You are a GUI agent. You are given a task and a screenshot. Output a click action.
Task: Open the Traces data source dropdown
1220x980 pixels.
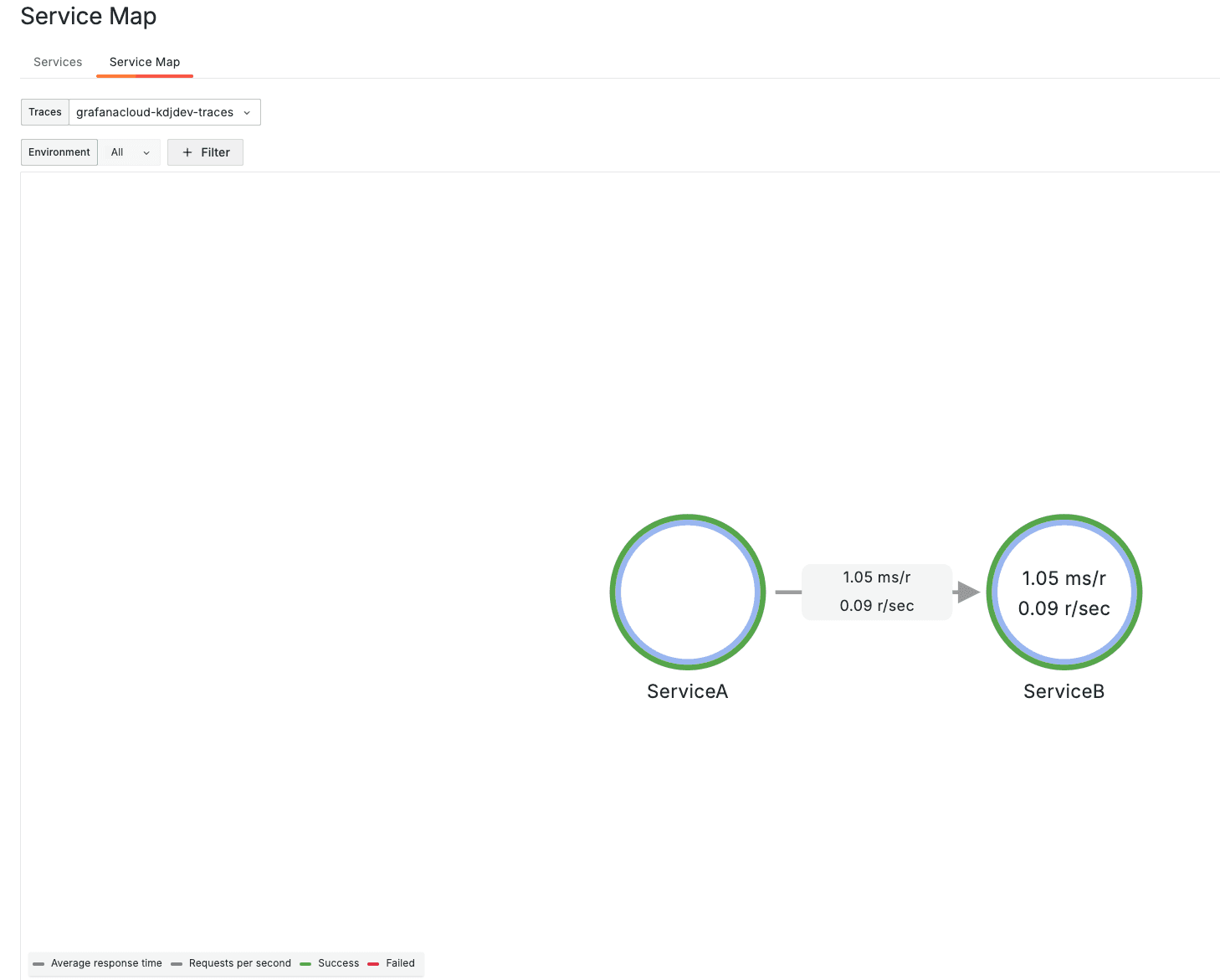tap(164, 112)
